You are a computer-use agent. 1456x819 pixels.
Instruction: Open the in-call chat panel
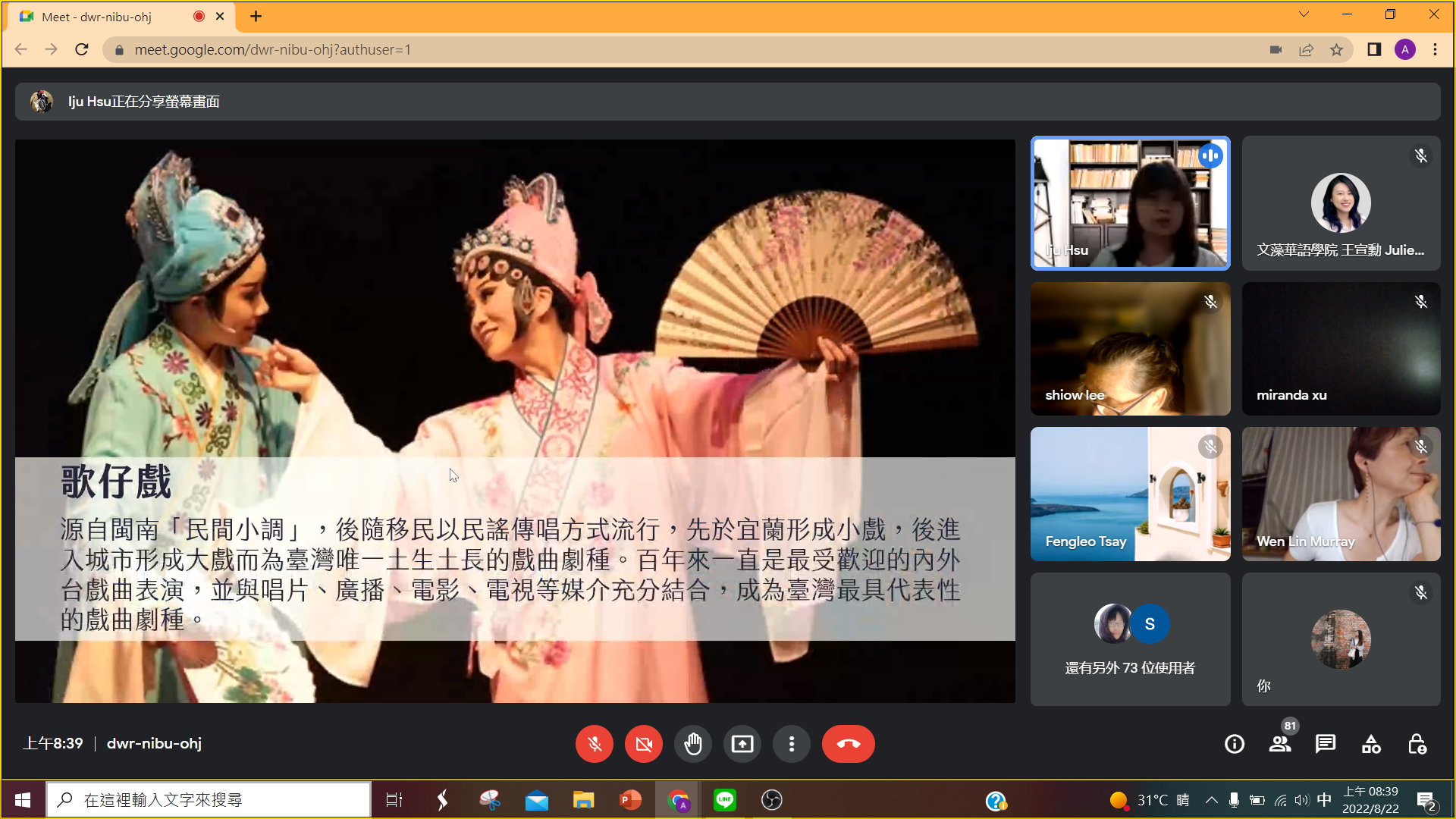click(x=1325, y=744)
